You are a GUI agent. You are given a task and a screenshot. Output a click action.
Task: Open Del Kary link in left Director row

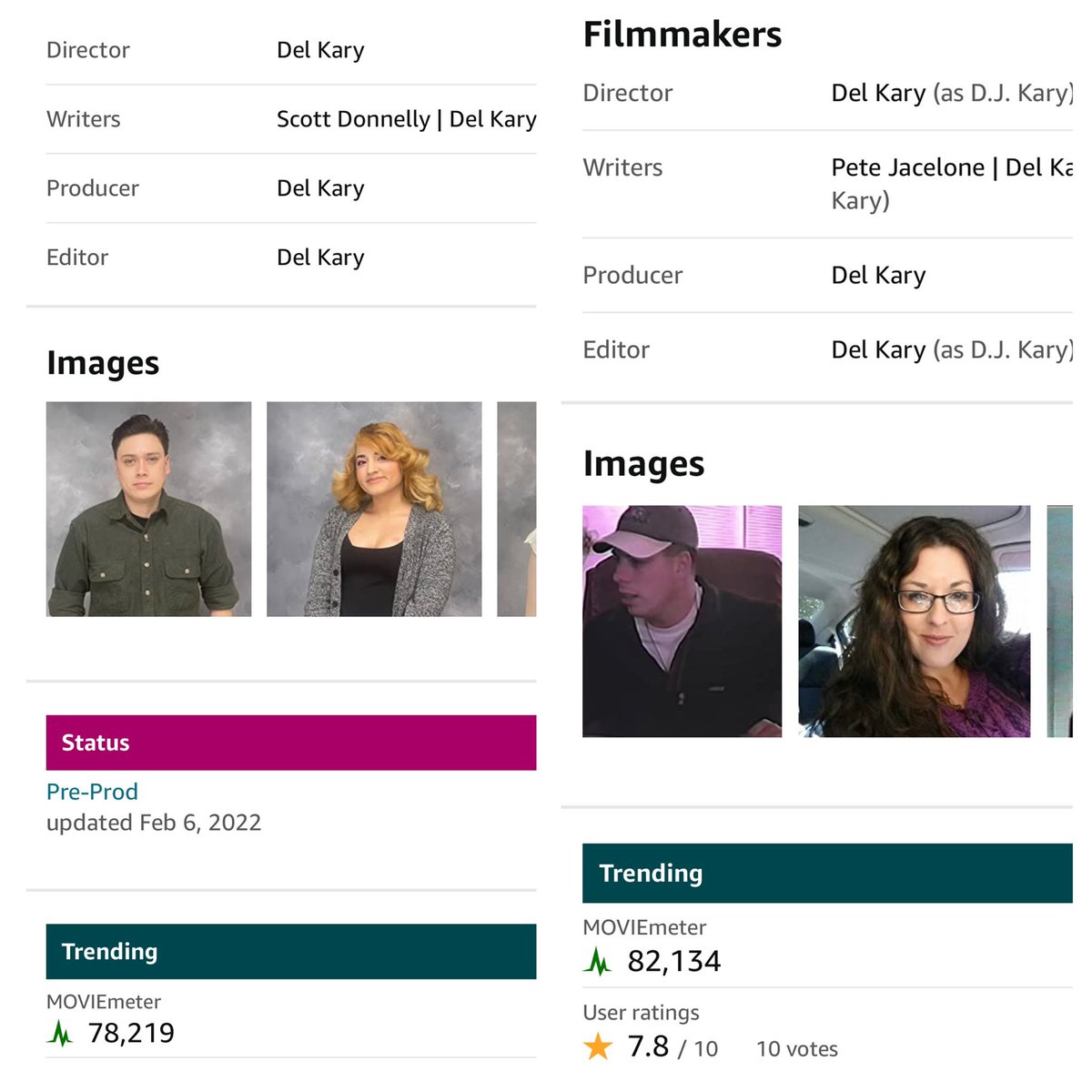[x=320, y=50]
